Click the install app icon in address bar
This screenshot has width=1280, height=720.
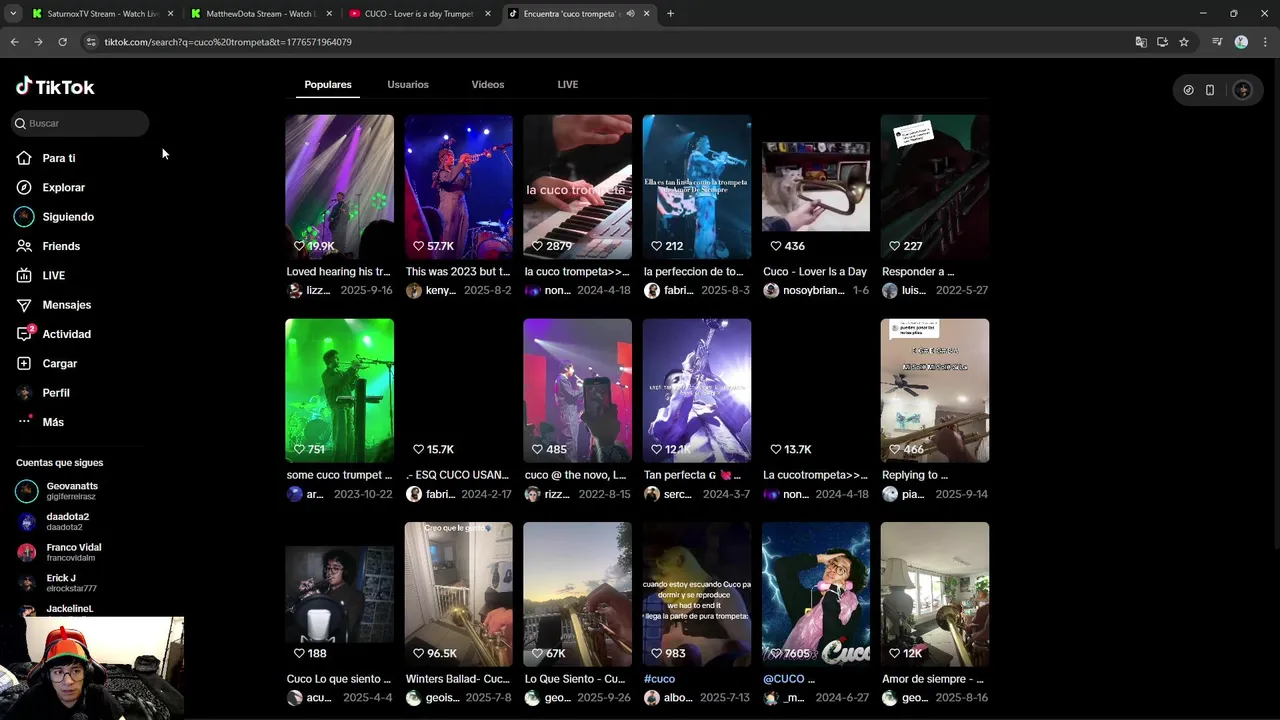tap(1162, 42)
